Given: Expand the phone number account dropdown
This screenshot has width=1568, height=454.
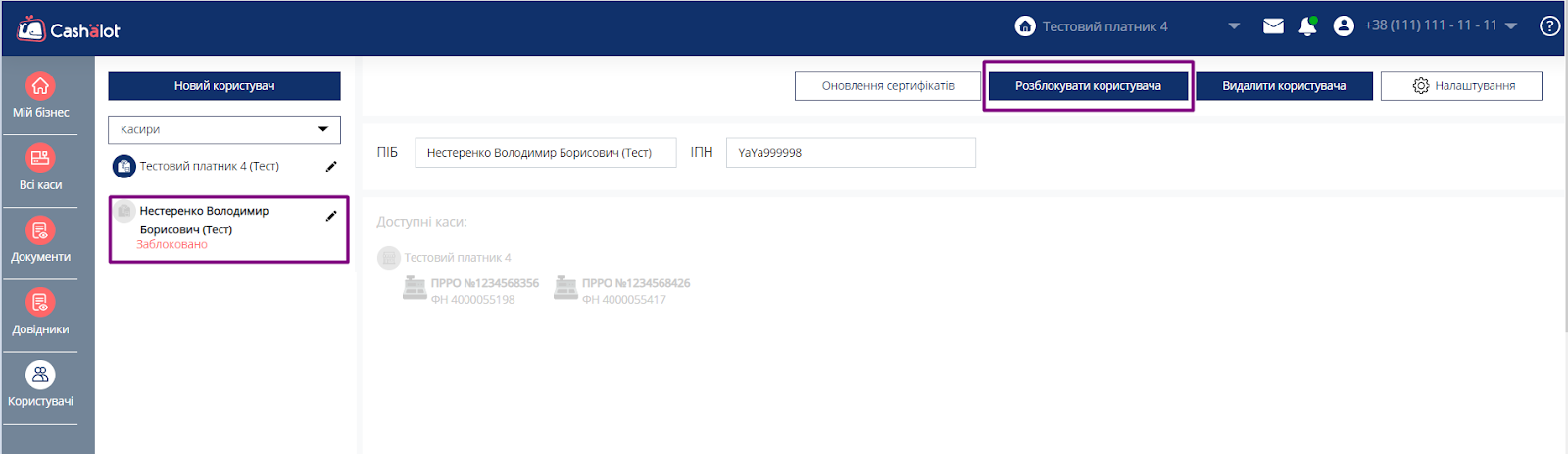Looking at the screenshot, I should (1511, 26).
